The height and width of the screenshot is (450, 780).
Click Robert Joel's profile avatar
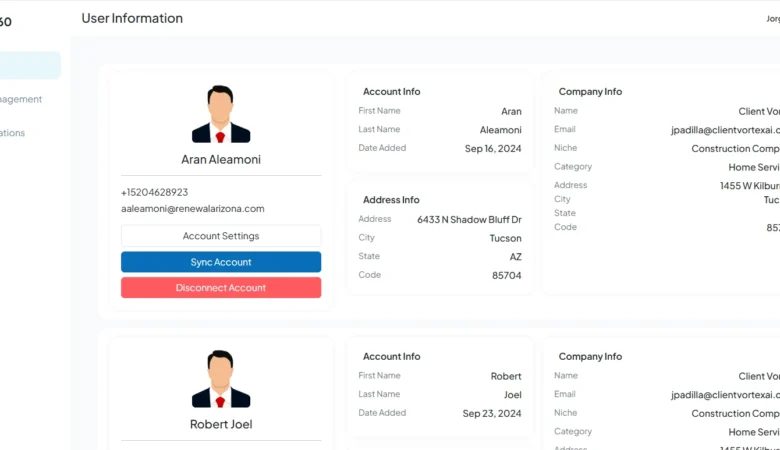point(221,379)
